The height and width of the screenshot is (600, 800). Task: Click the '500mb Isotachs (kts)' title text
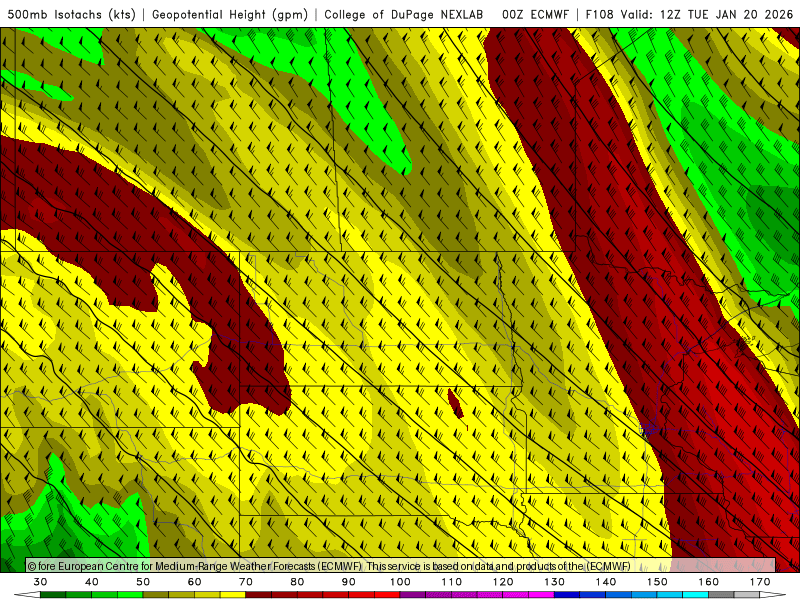pos(71,14)
